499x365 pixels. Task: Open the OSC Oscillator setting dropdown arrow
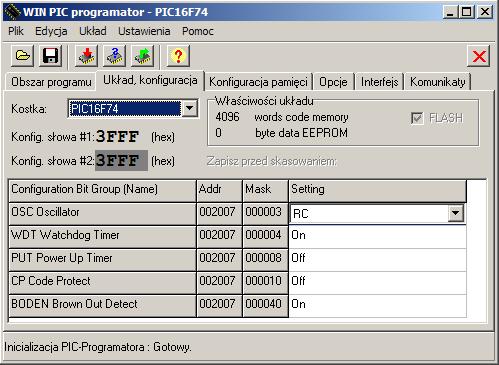[456, 213]
